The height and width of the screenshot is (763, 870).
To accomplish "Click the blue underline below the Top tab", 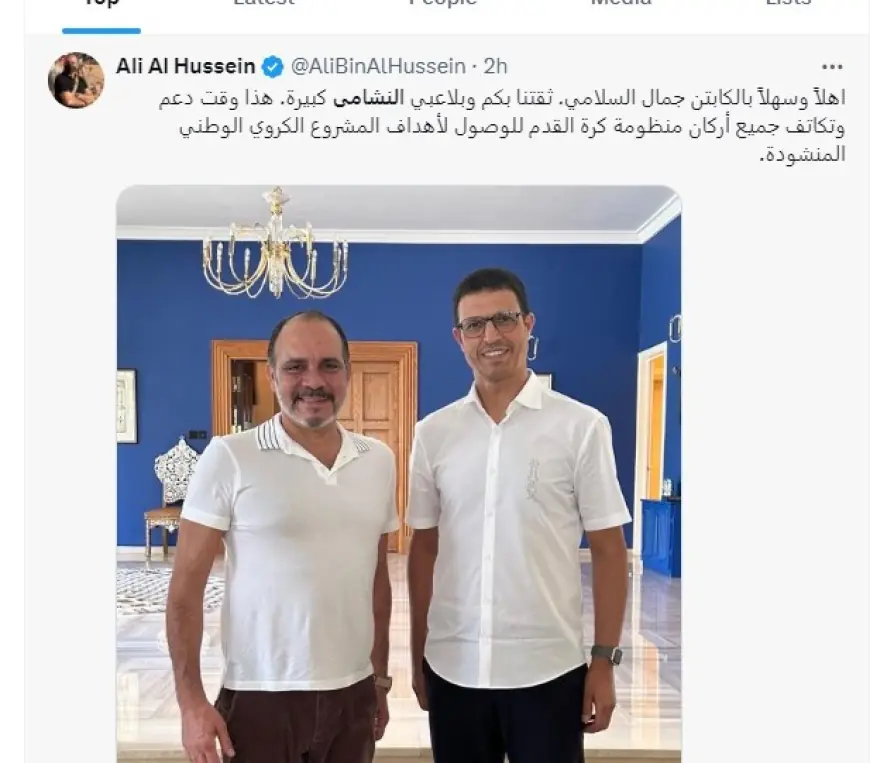I will tap(101, 31).
